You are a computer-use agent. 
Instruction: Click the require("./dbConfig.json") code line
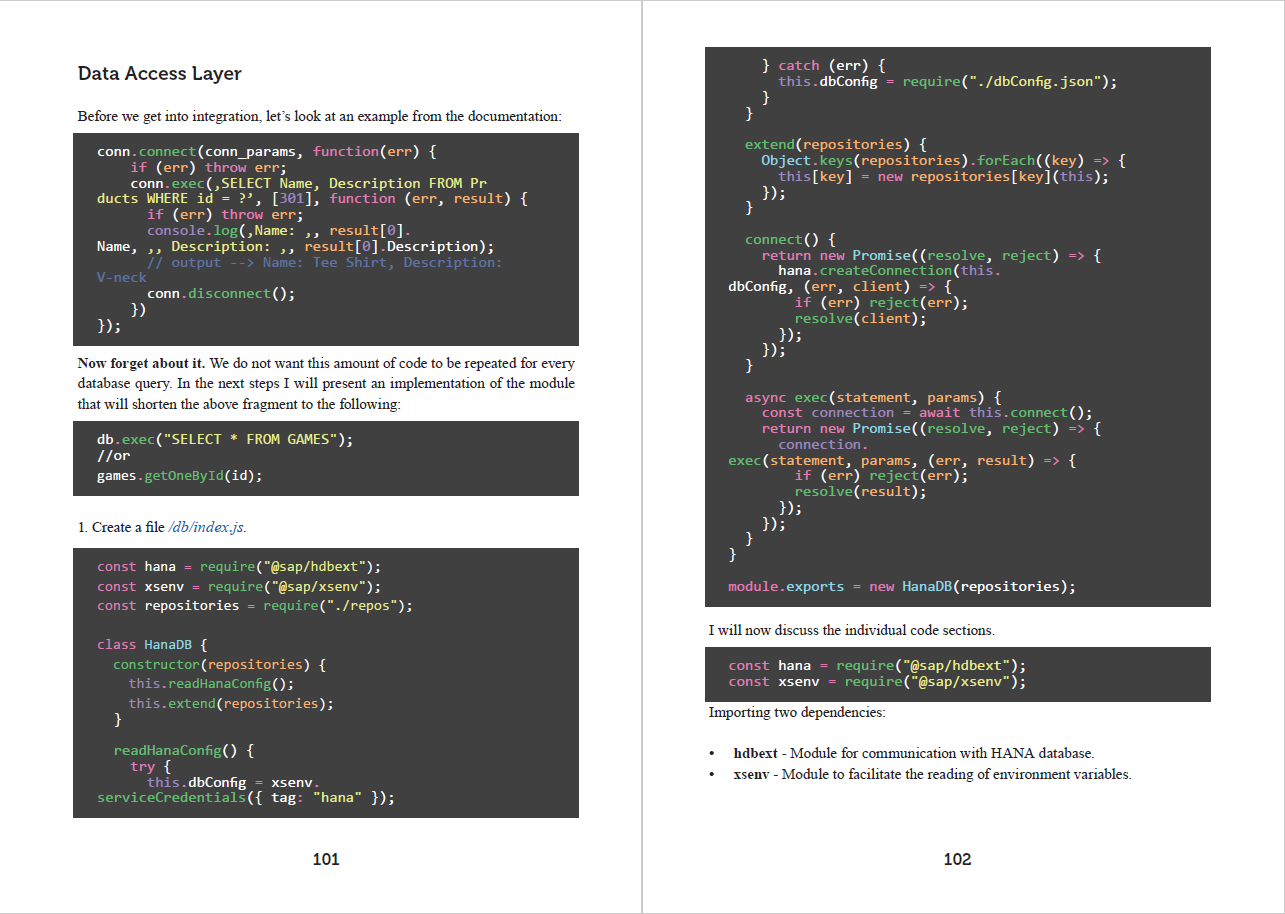pyautogui.click(x=947, y=81)
